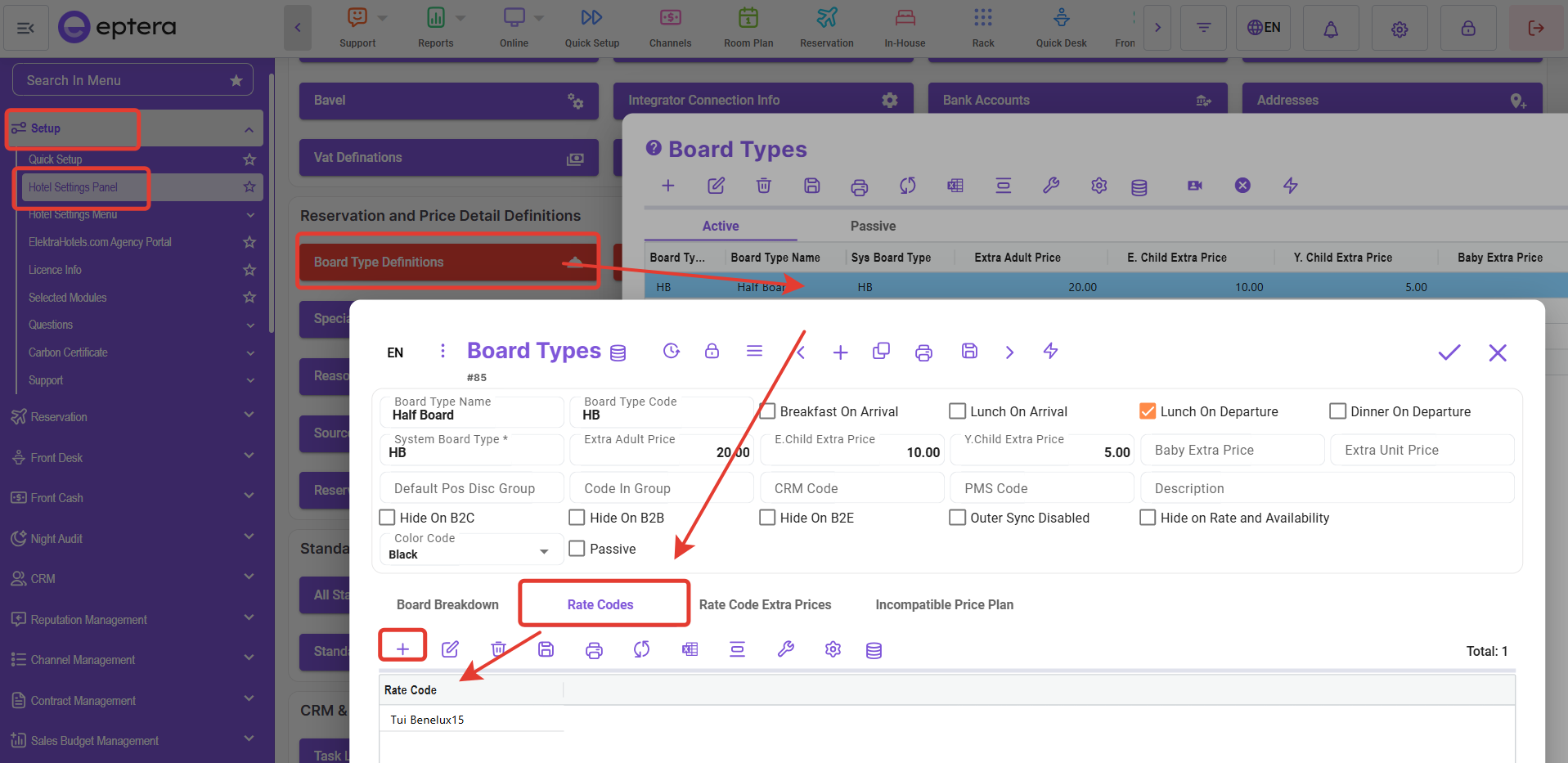Click the notification bell icon

pos(1331,29)
